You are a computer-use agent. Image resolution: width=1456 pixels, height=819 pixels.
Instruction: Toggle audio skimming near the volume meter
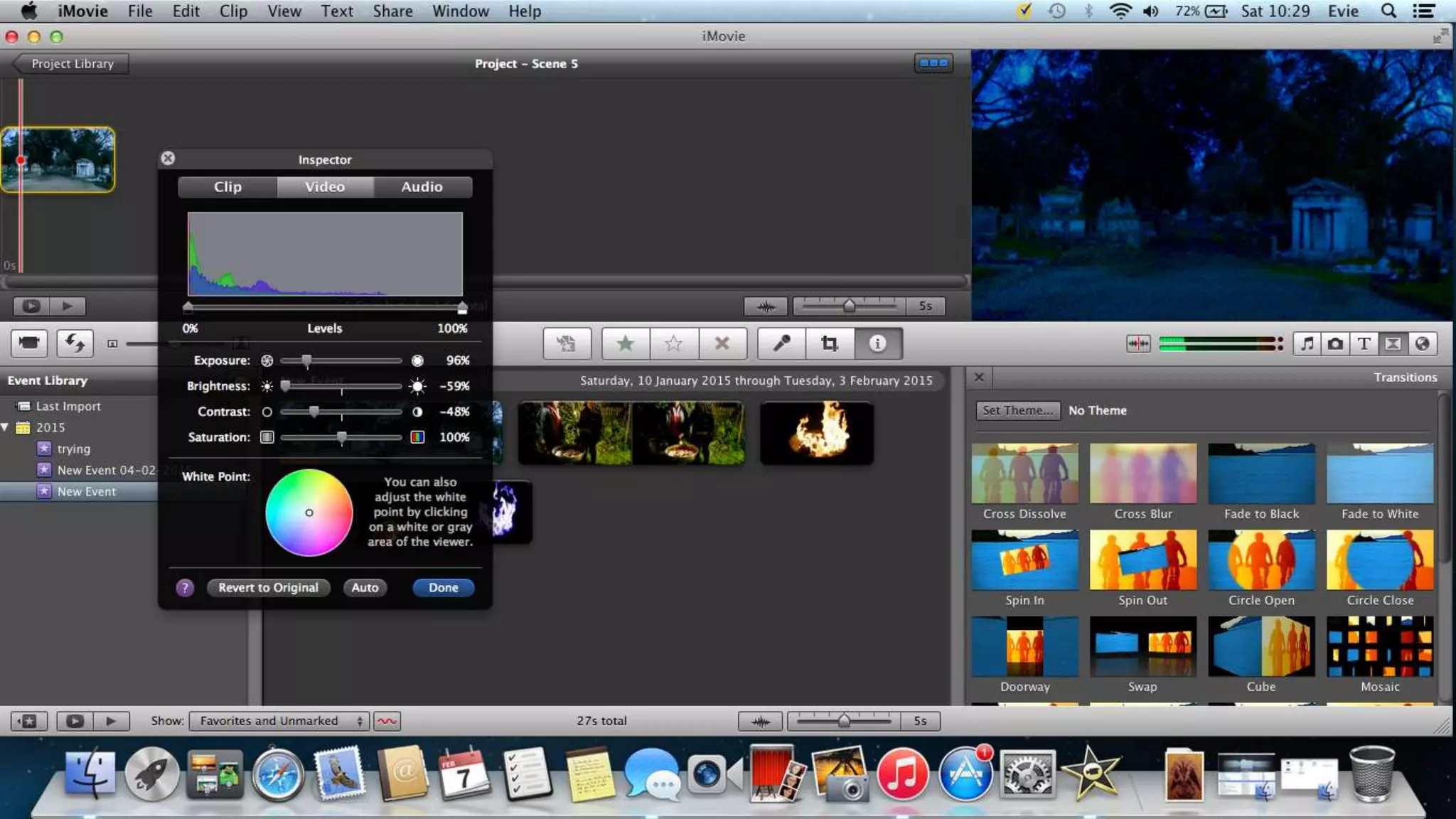tap(1138, 343)
